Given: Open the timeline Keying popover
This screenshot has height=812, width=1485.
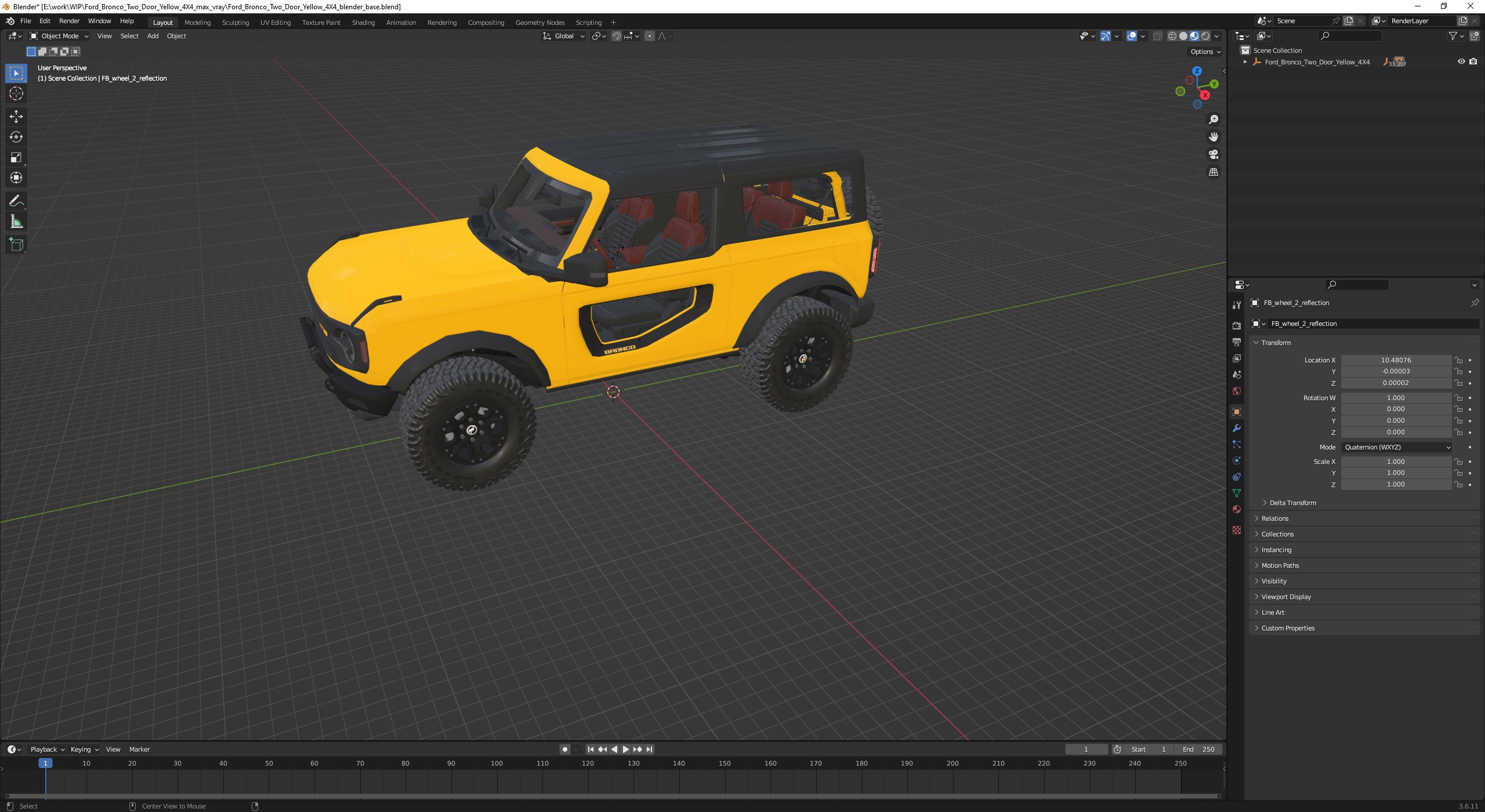Looking at the screenshot, I should tap(84, 749).
